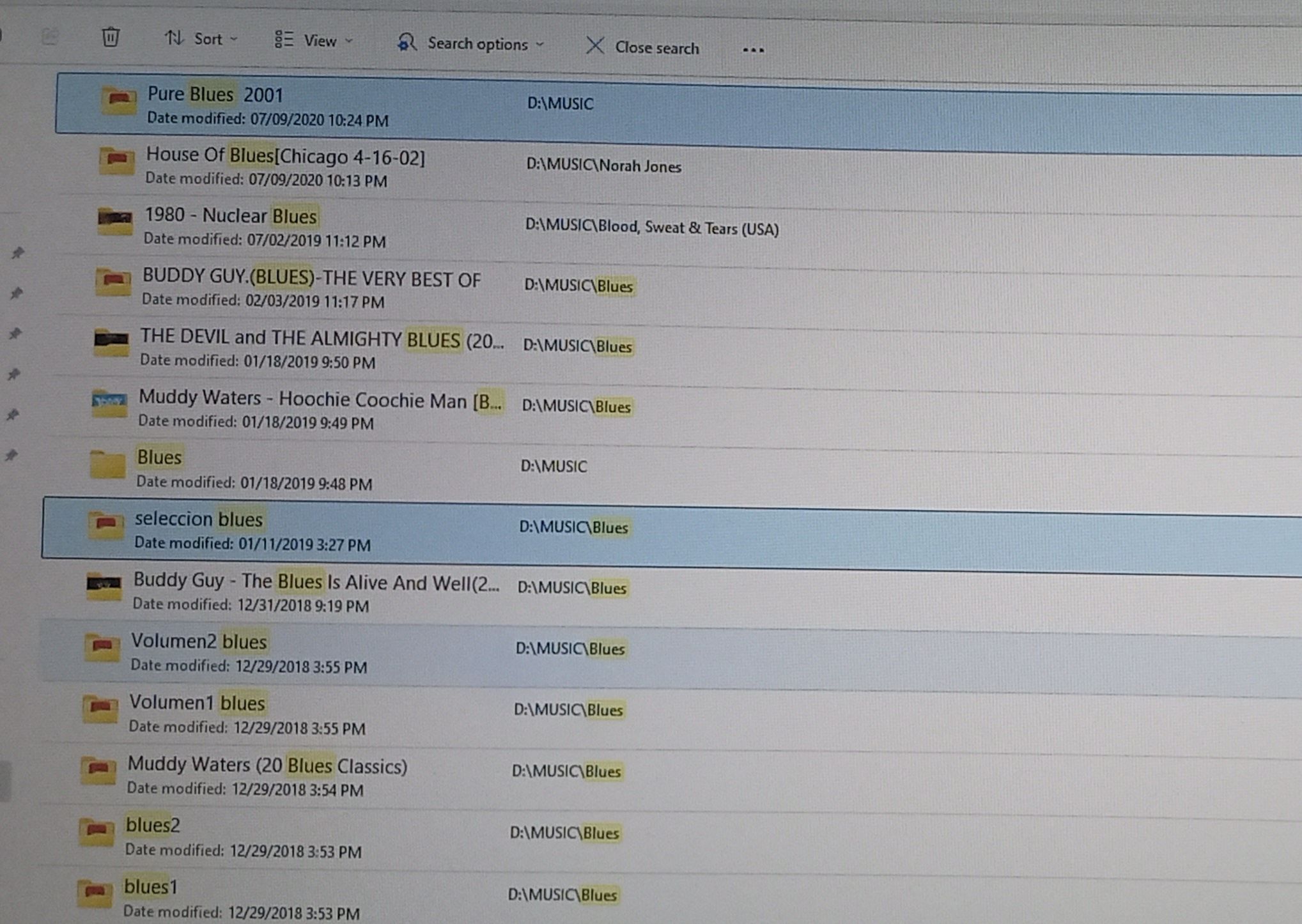
Task: Click date modified 01/11/2019 3:27 PM
Action: pyautogui.click(x=252, y=544)
